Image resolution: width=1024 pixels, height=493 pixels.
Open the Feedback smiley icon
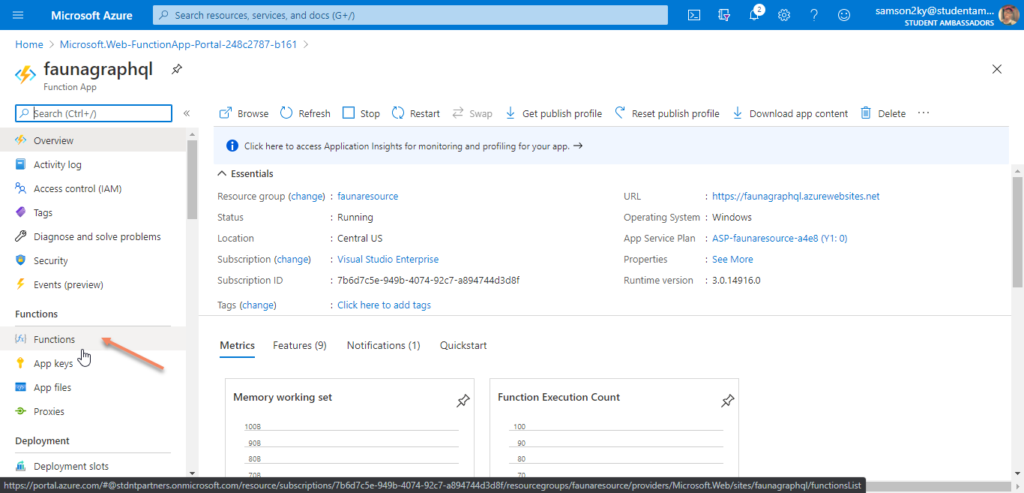844,15
